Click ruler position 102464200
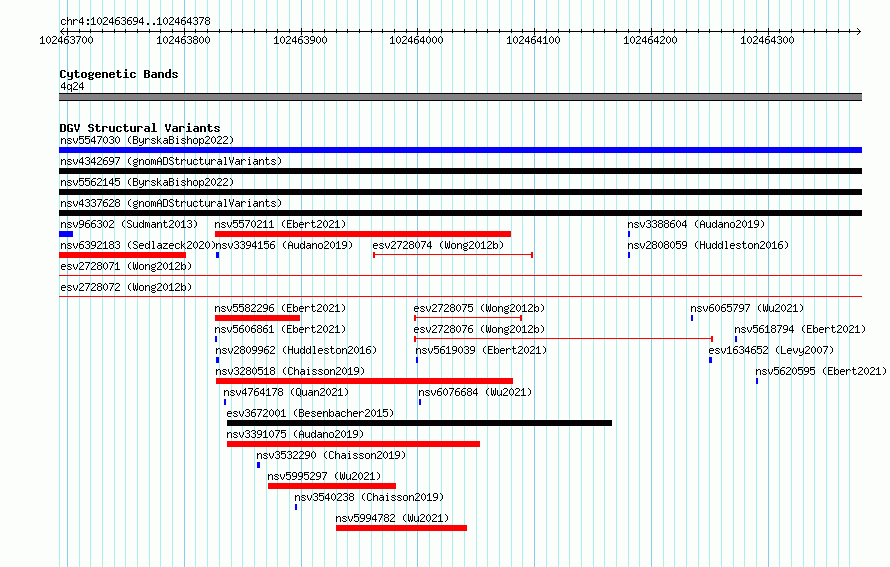Screen dimensions: 890x567 click(x=650, y=40)
